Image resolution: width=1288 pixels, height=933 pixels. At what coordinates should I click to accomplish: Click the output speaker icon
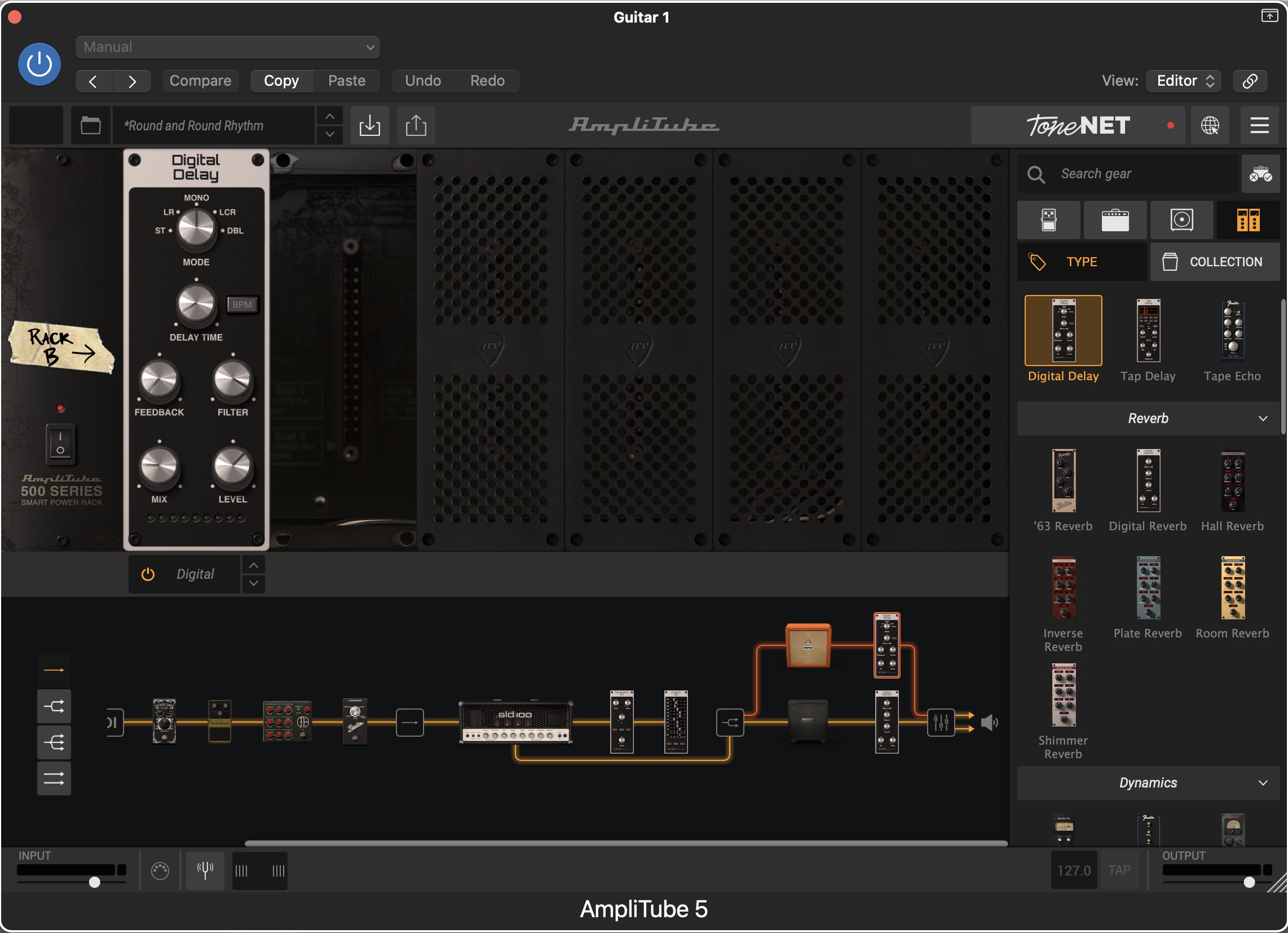click(989, 723)
